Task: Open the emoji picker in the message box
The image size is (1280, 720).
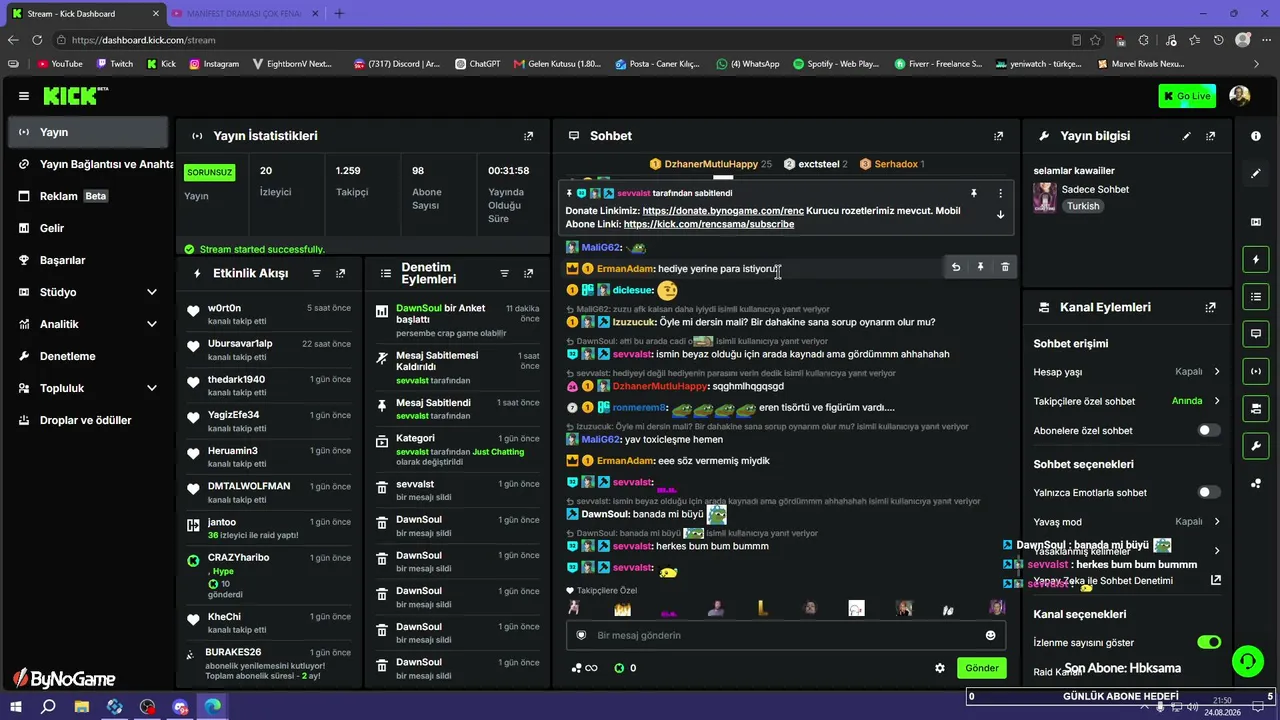Action: click(x=991, y=635)
